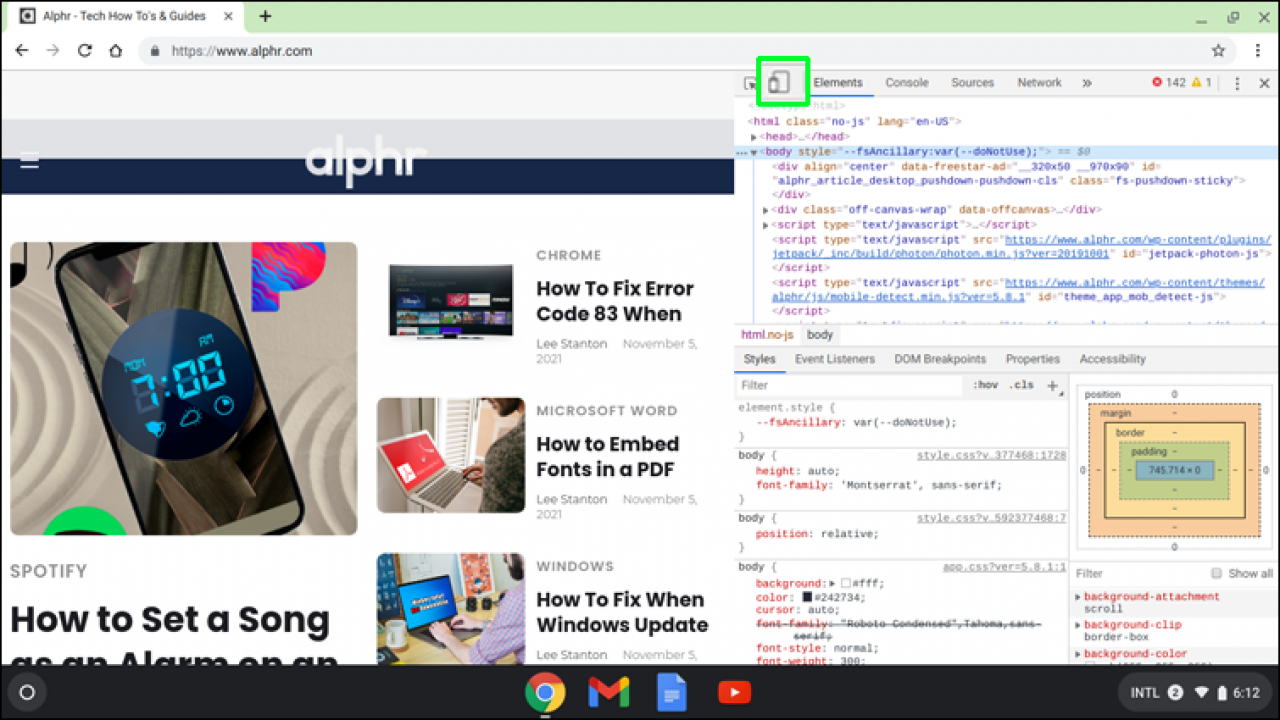
Task: Open the app launcher circle button
Action: (27, 692)
